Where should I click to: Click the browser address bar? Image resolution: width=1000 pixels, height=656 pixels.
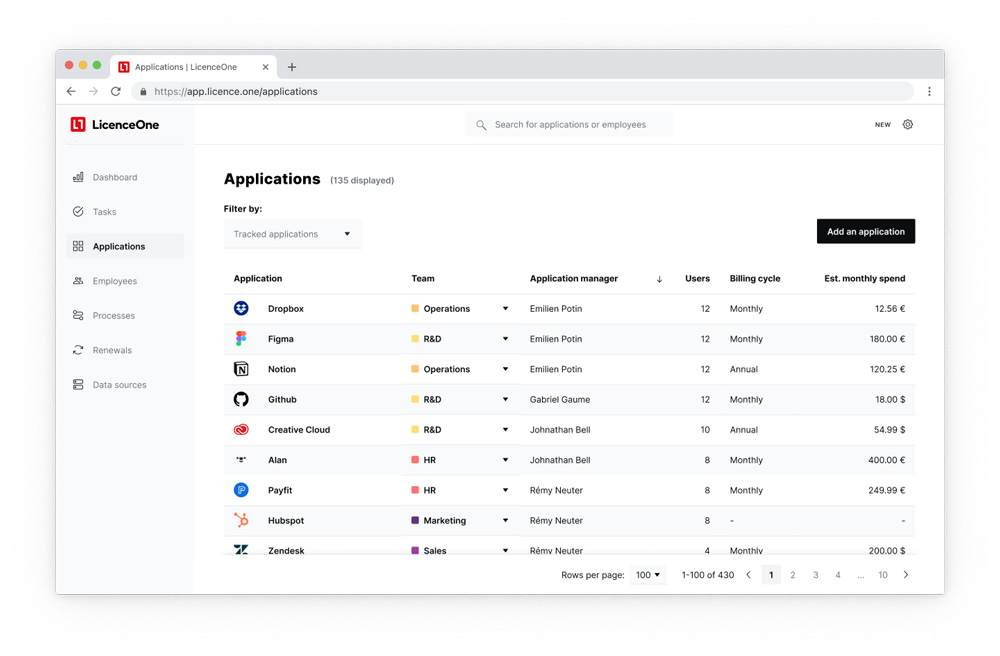[x=523, y=91]
